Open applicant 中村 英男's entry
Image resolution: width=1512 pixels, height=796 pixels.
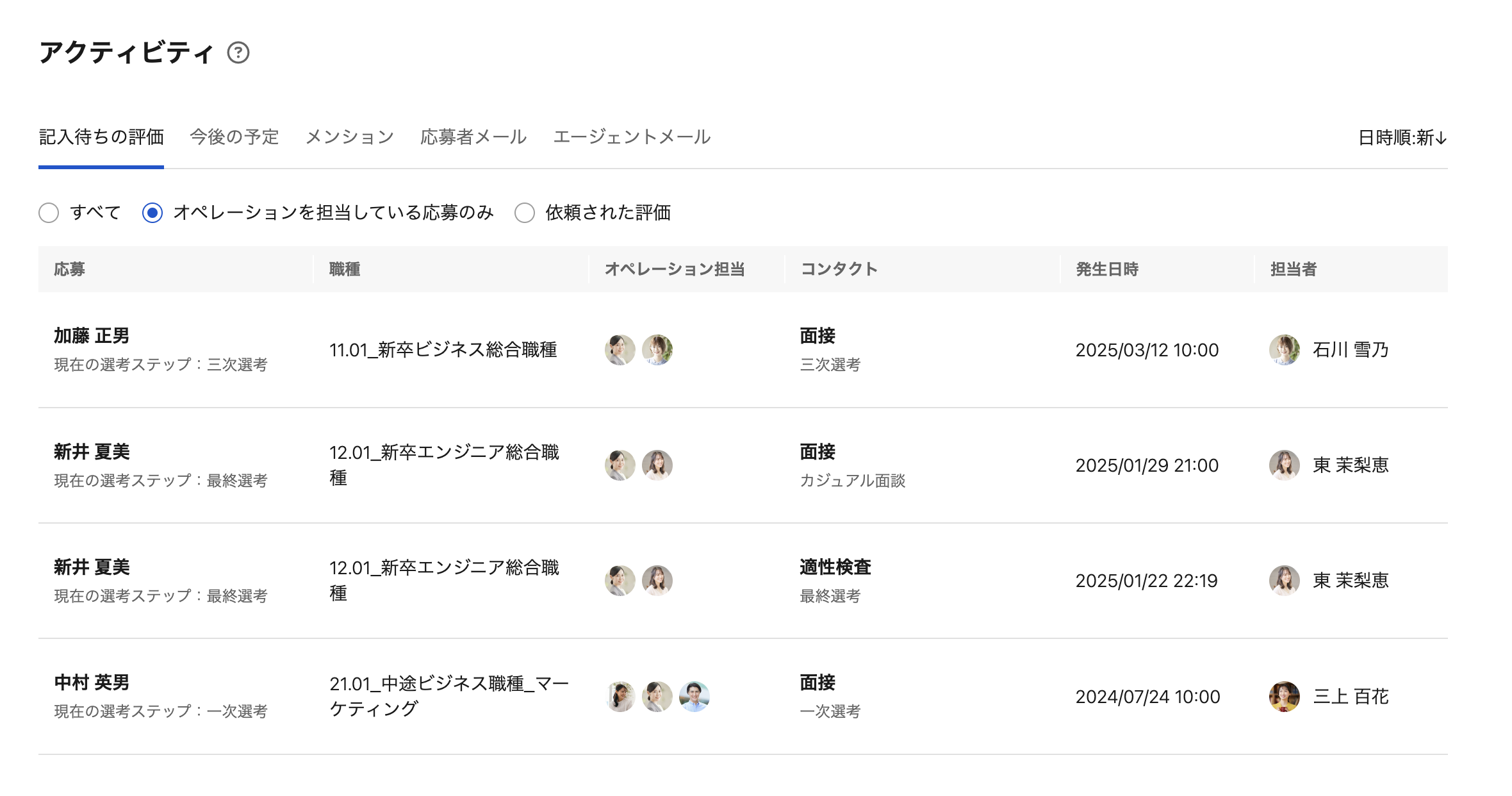pos(92,683)
